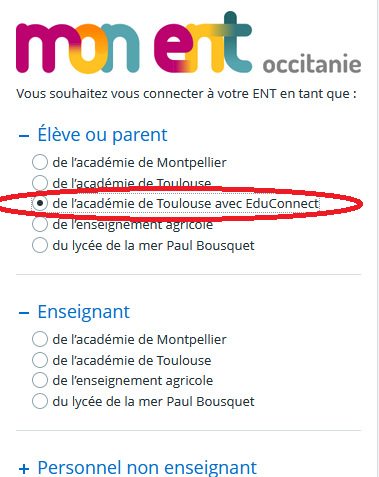Select Élève académie de Montpellier radio
Screen dimensions: 379x477
point(40,162)
